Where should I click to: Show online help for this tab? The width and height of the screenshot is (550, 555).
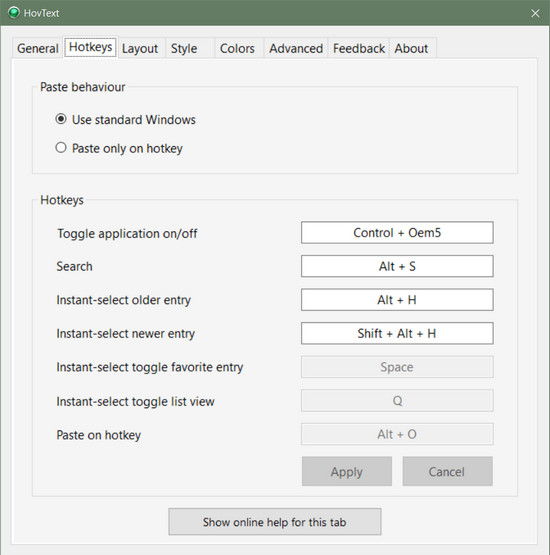(275, 522)
